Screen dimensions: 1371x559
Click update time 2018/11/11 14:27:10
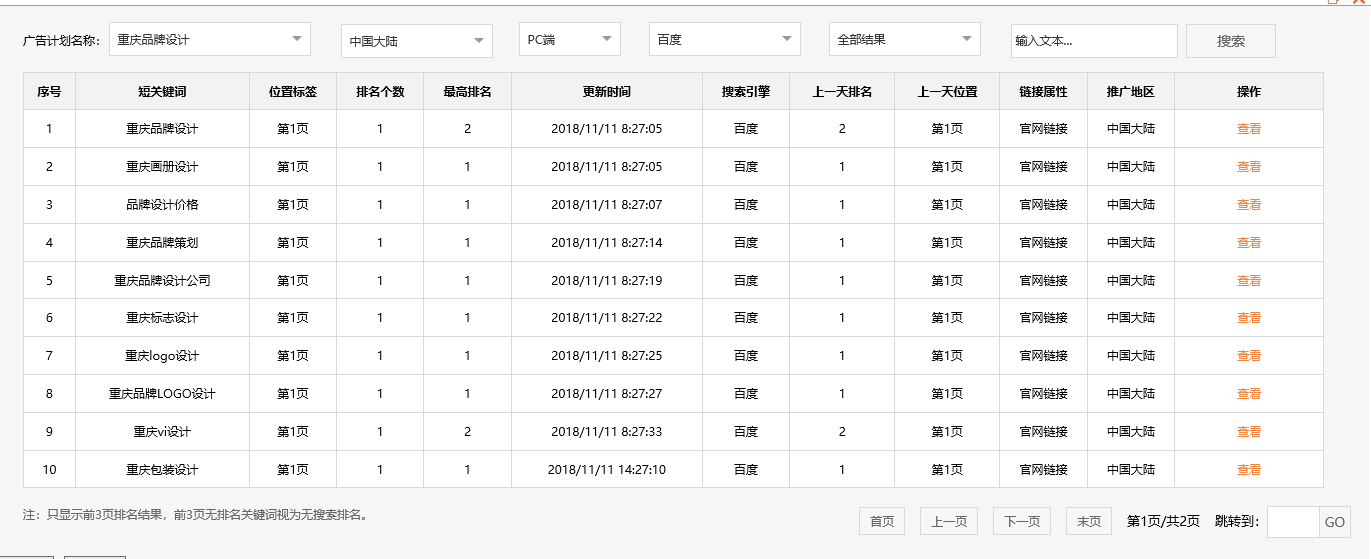[607, 470]
